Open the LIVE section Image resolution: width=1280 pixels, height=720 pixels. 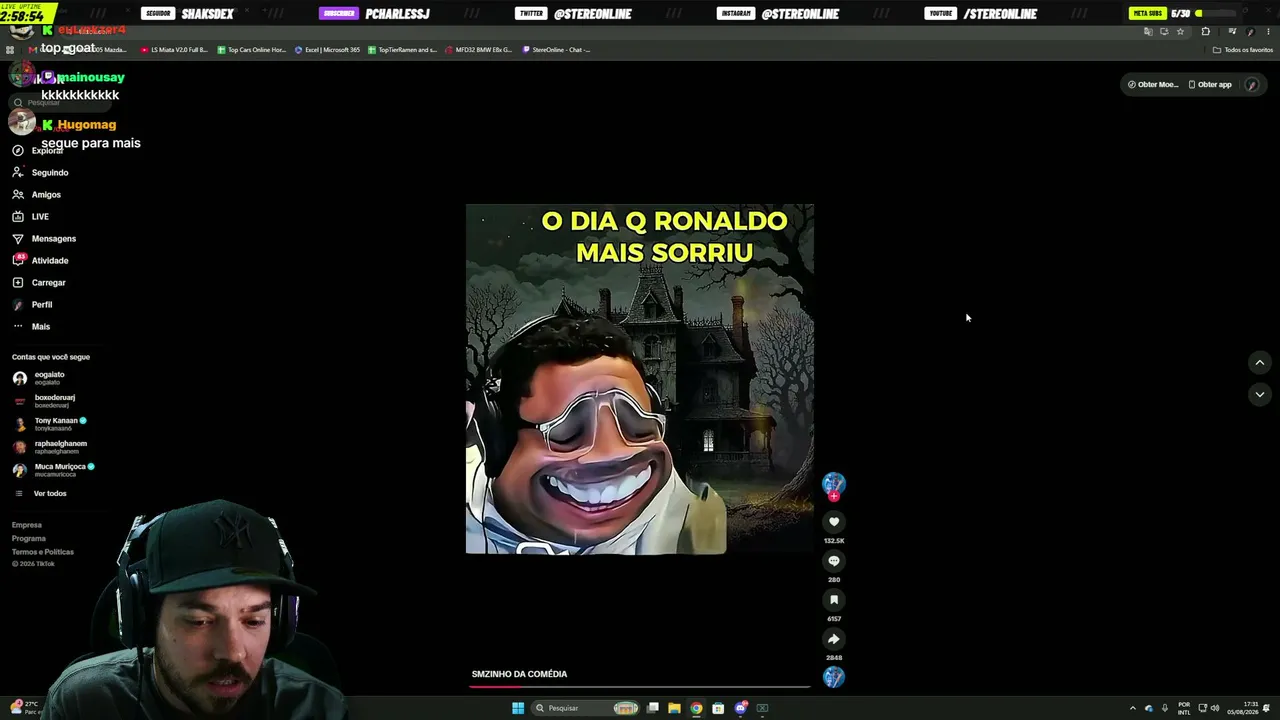coord(31,217)
